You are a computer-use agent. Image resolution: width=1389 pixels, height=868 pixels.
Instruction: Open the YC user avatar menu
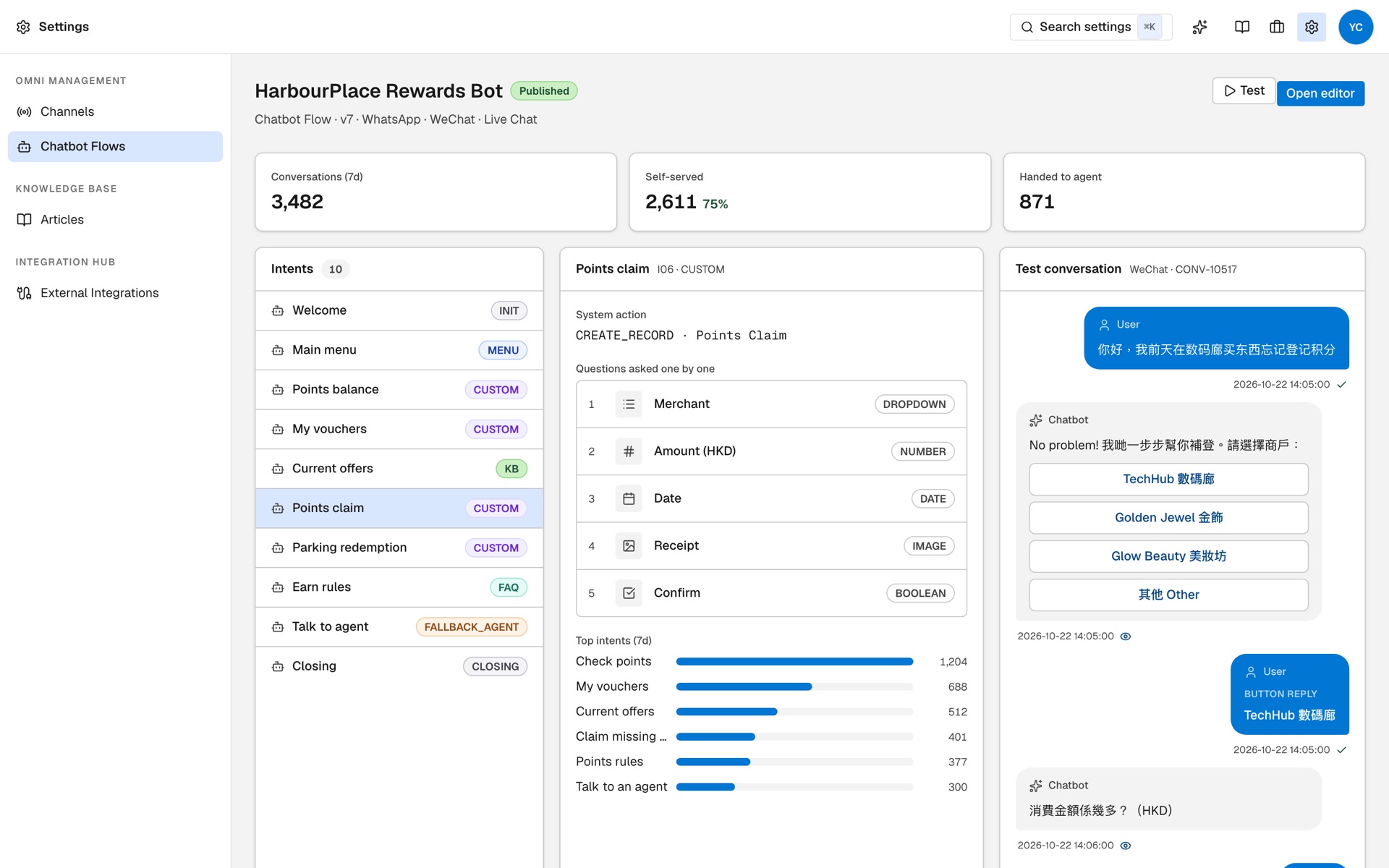click(x=1356, y=27)
